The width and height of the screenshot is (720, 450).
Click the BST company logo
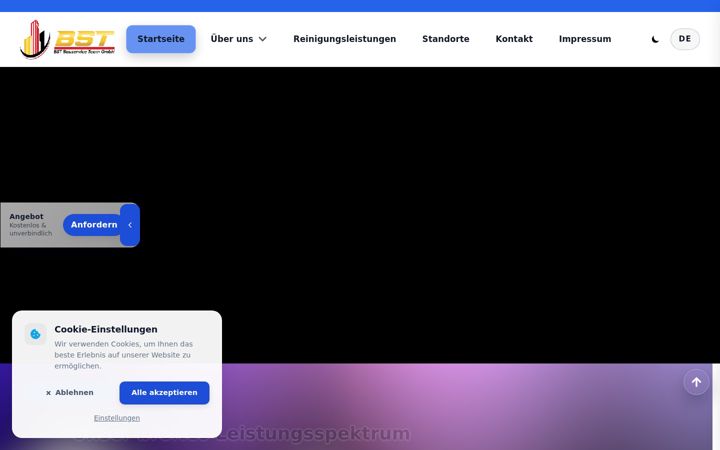click(68, 39)
